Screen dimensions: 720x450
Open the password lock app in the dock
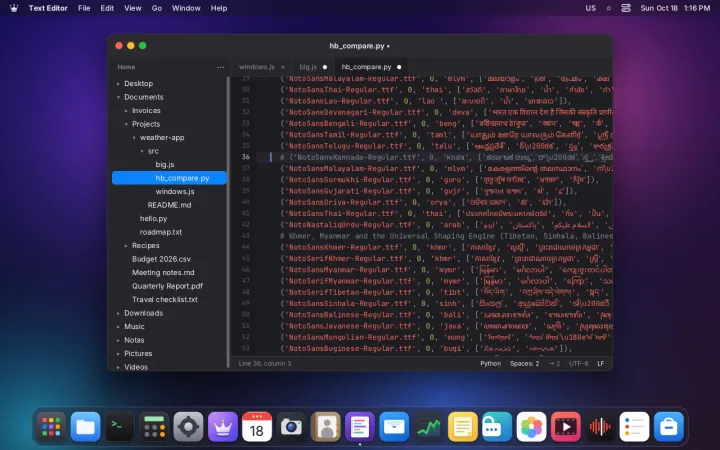coord(497,427)
